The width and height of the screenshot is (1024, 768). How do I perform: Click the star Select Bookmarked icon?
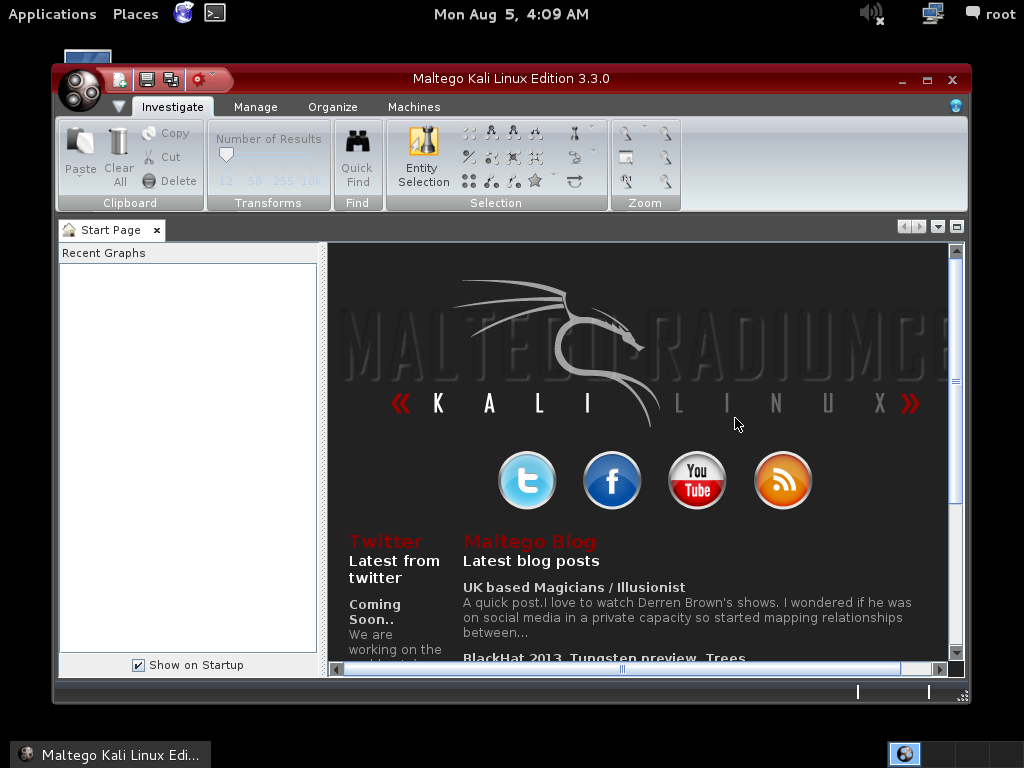535,180
